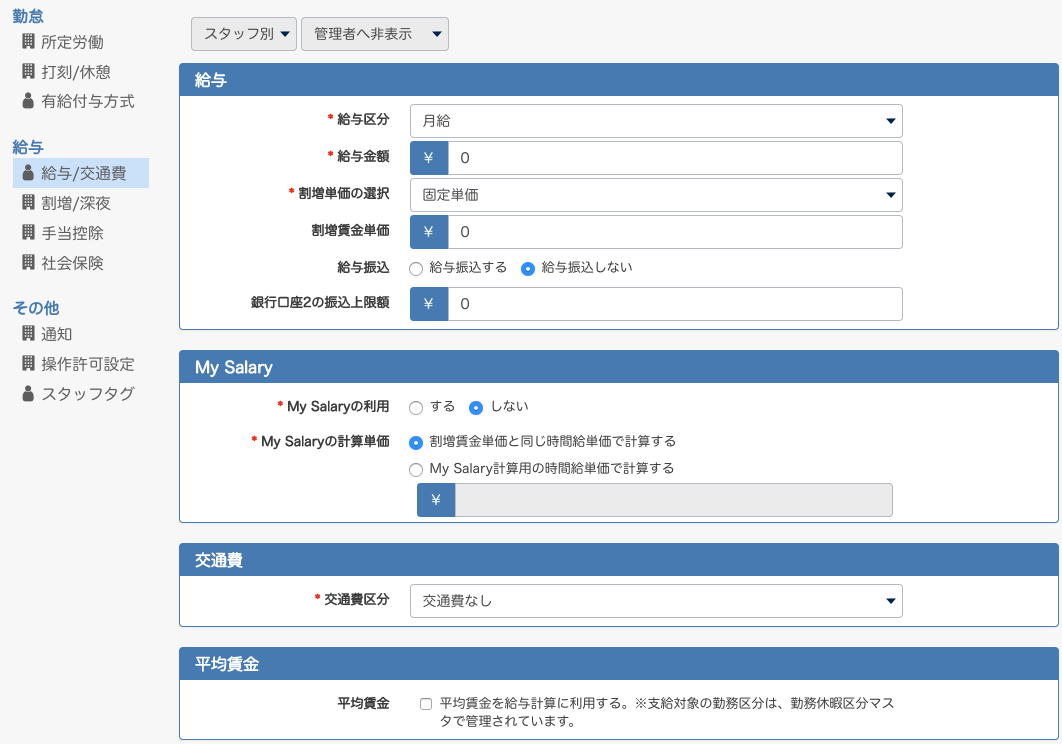This screenshot has height=744, width=1062.
Task: Click the 平均賃金 panel header
Action: (x=618, y=664)
